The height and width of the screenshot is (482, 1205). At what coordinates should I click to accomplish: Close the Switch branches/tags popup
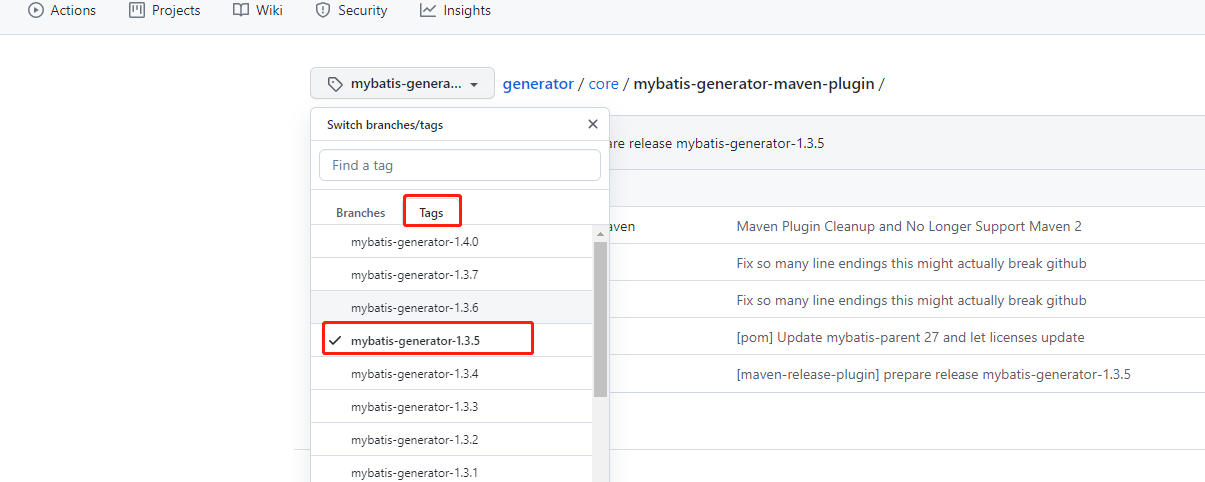593,124
